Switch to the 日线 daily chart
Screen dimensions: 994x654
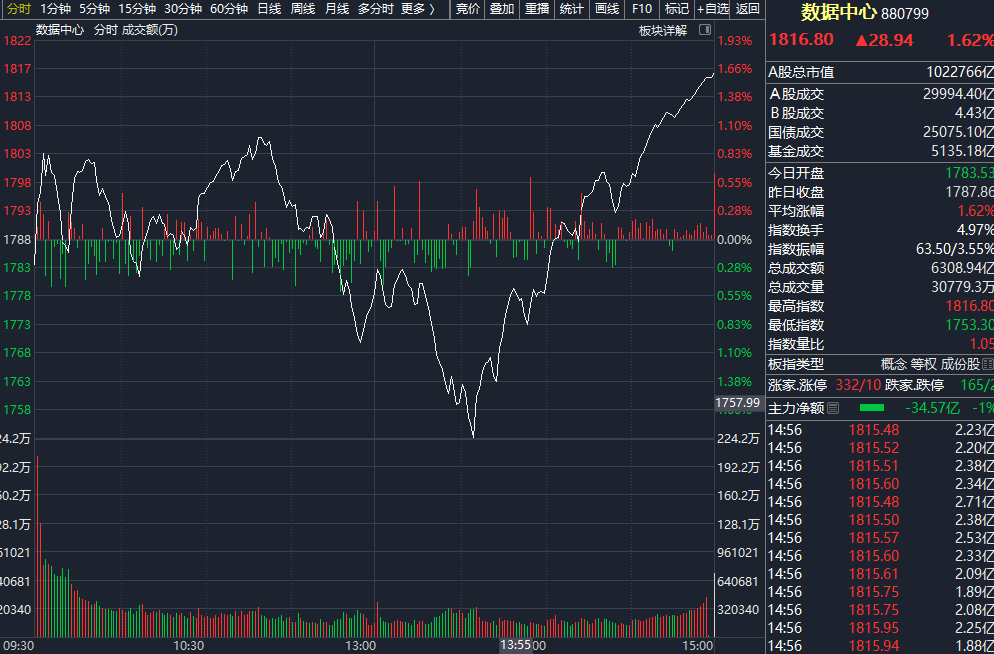coord(269,9)
